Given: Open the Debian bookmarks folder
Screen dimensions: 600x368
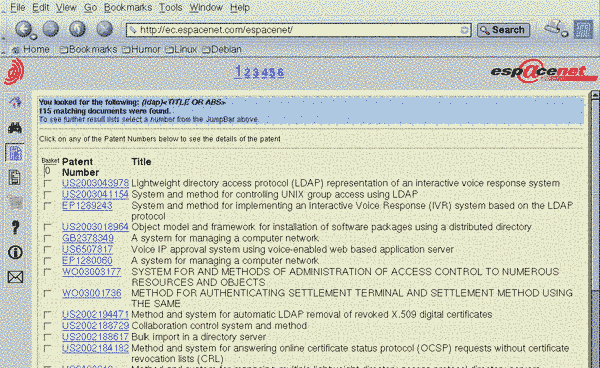Looking at the screenshot, I should click(222, 49).
